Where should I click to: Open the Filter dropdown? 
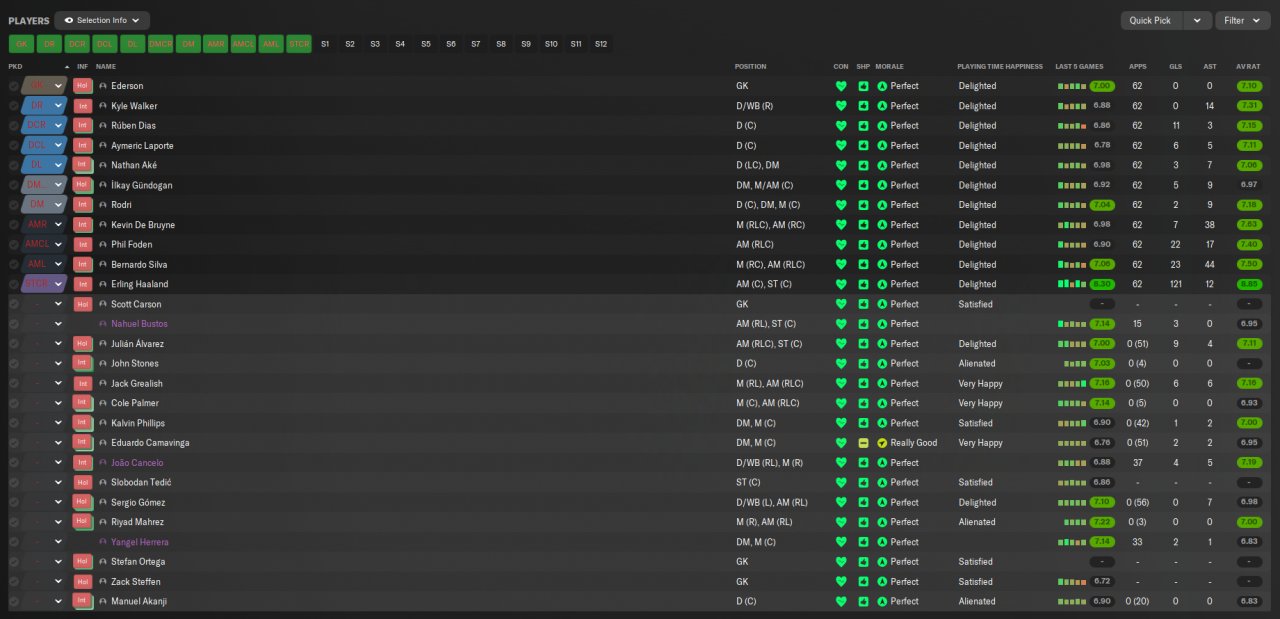pyautogui.click(x=1241, y=20)
